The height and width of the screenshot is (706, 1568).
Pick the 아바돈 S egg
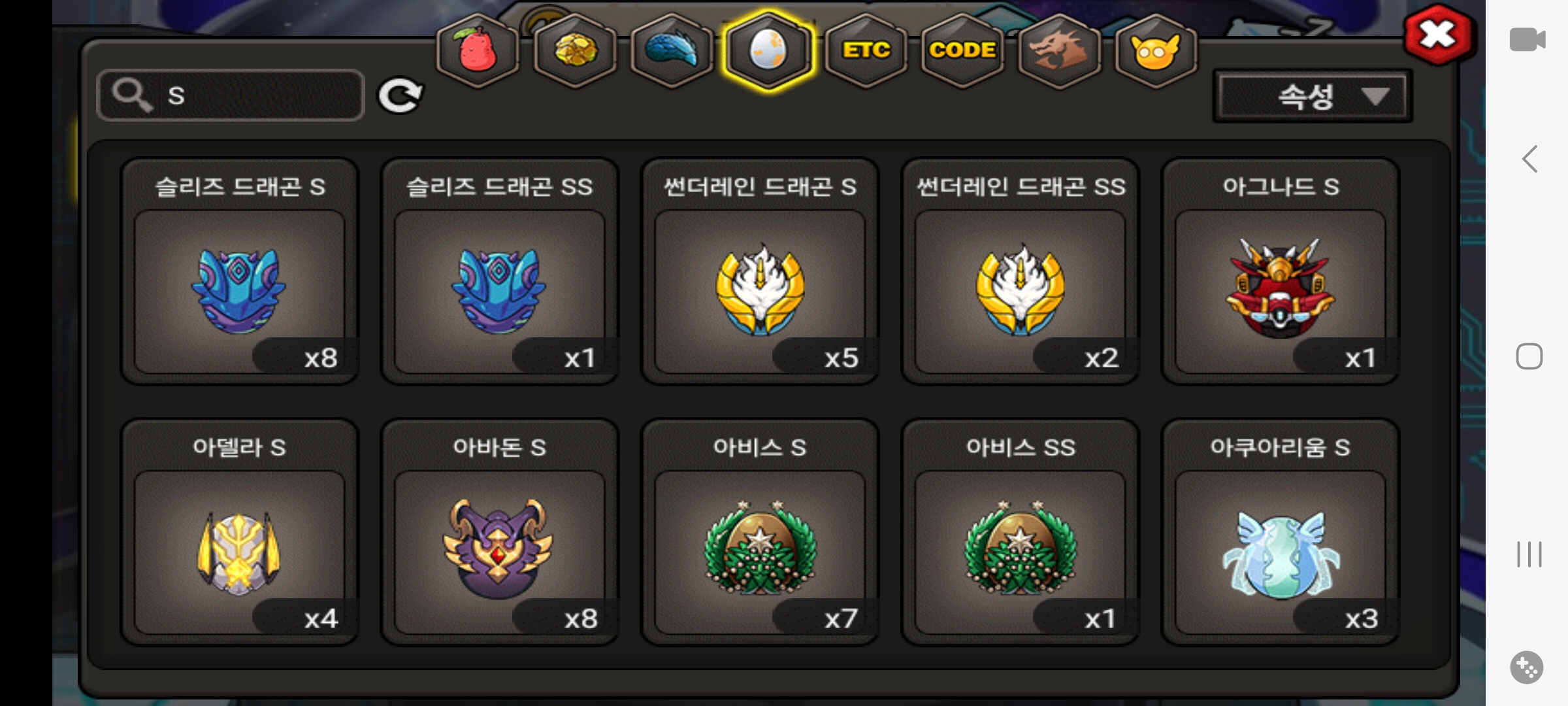[500, 532]
